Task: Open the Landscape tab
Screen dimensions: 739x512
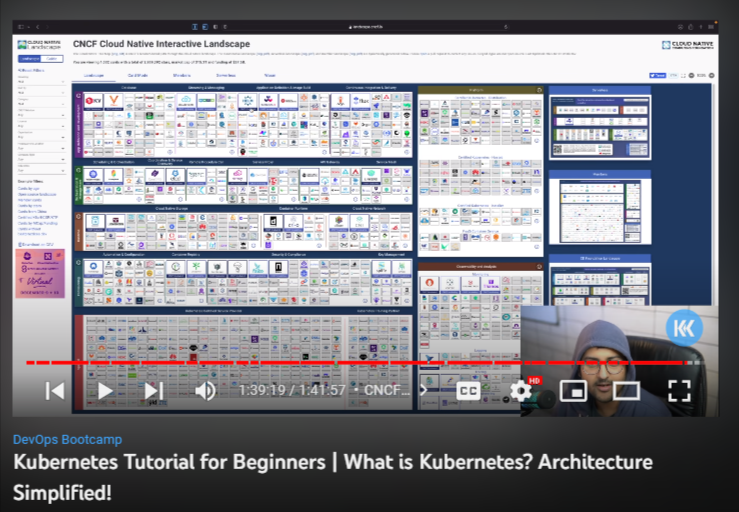Action: 94,75
